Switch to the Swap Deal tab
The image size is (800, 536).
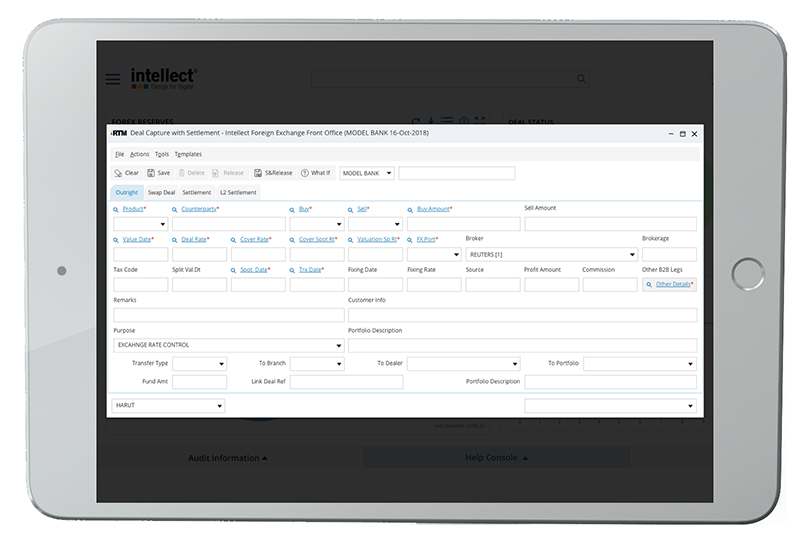(x=161, y=192)
